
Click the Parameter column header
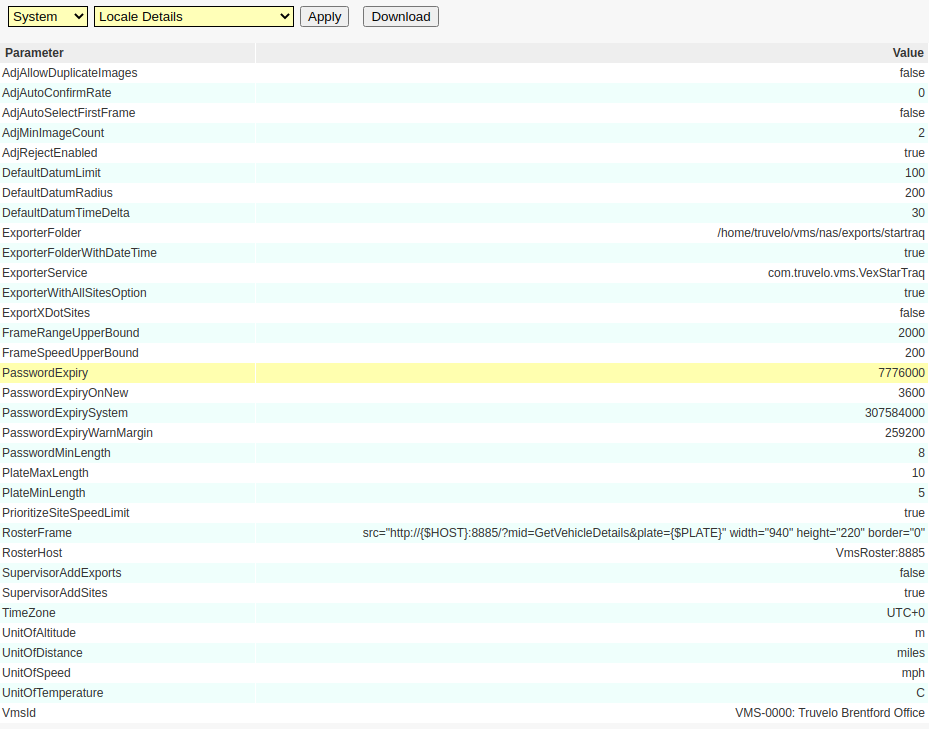(35, 53)
